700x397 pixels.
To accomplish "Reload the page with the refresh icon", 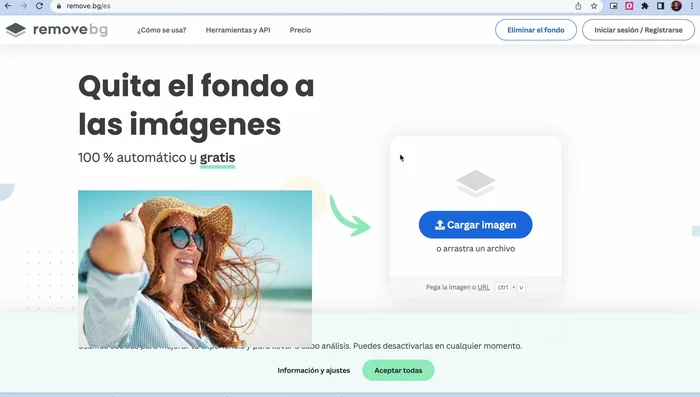I will coord(39,6).
